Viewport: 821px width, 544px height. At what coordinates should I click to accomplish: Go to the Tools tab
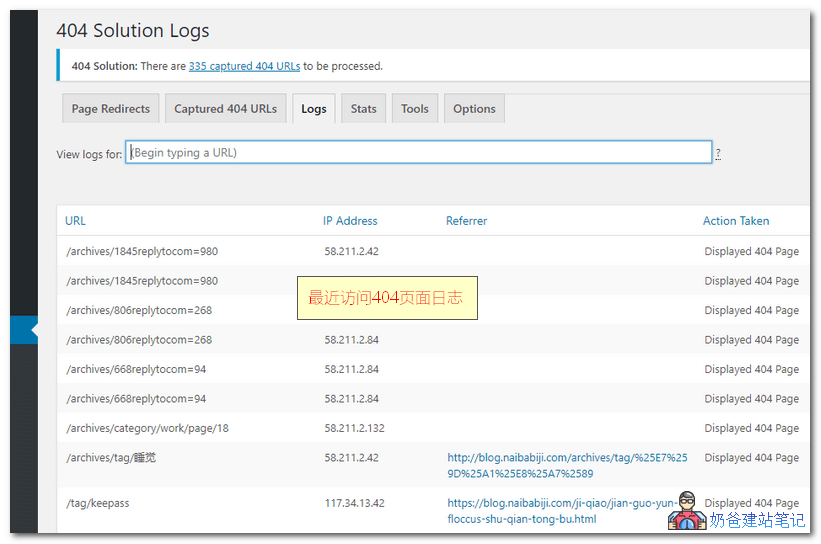pyautogui.click(x=415, y=109)
